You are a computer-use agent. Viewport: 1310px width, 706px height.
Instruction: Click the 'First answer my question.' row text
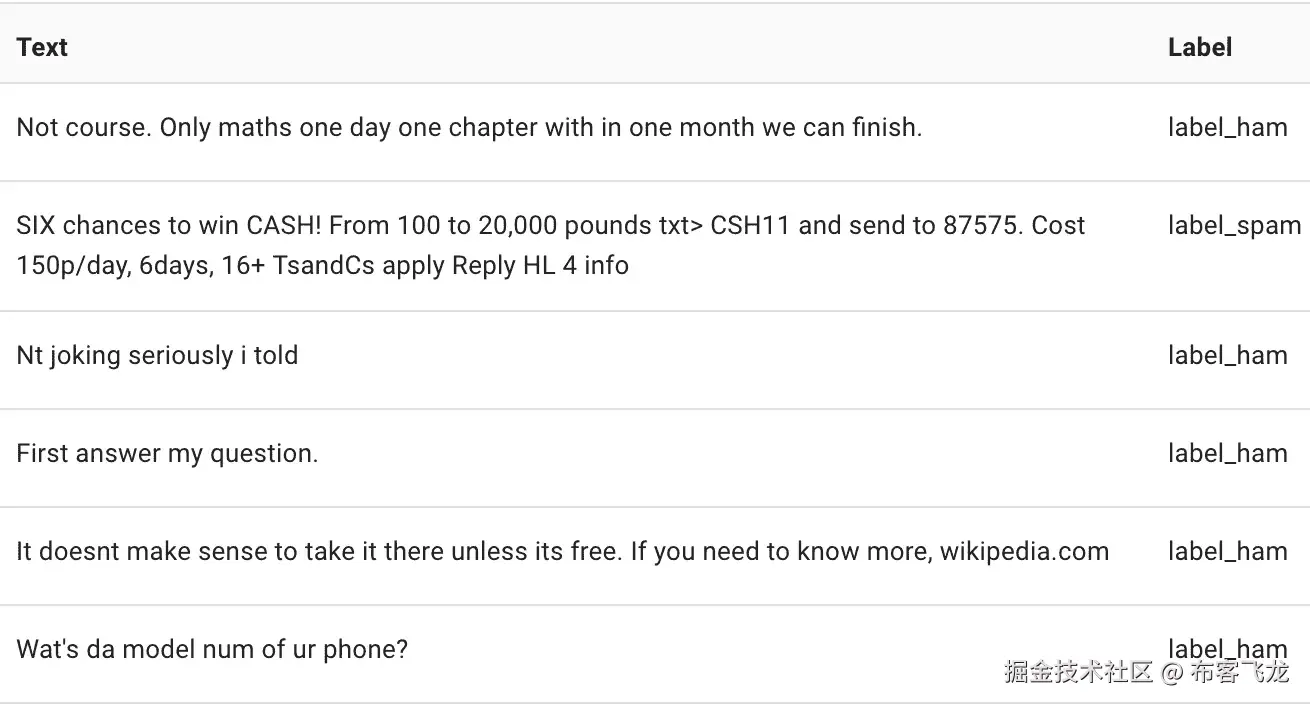167,453
